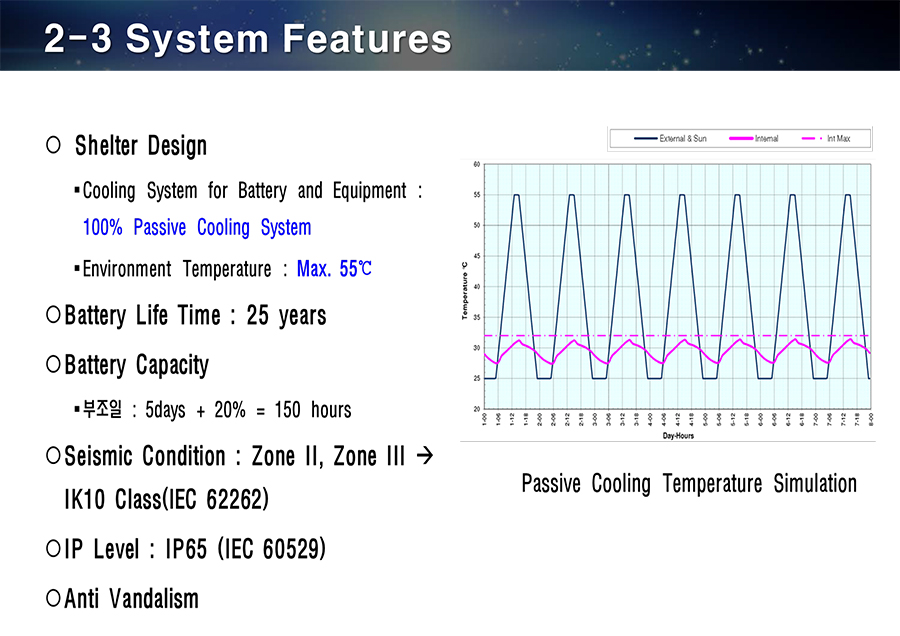The height and width of the screenshot is (636, 900).
Task: Click 'Cooling System for Battery and Equipment' line
Action: point(252,191)
